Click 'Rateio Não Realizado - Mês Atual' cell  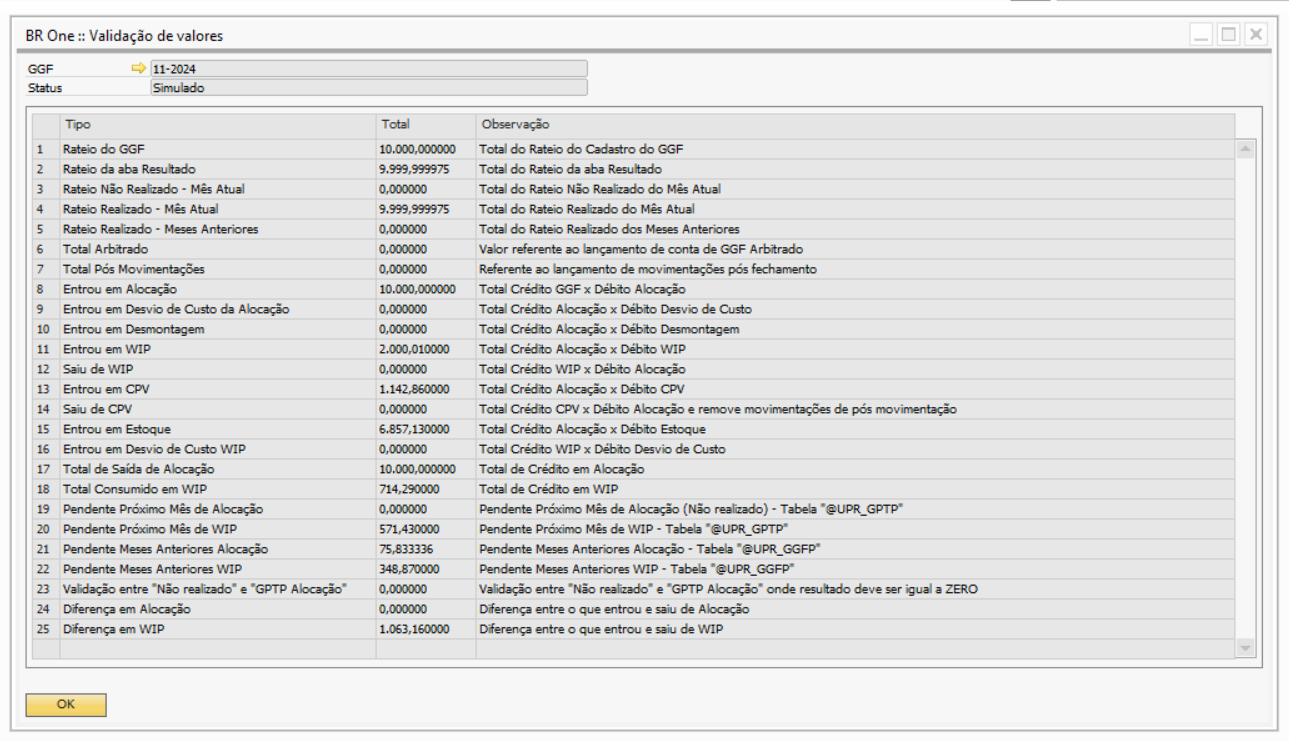pos(218,189)
